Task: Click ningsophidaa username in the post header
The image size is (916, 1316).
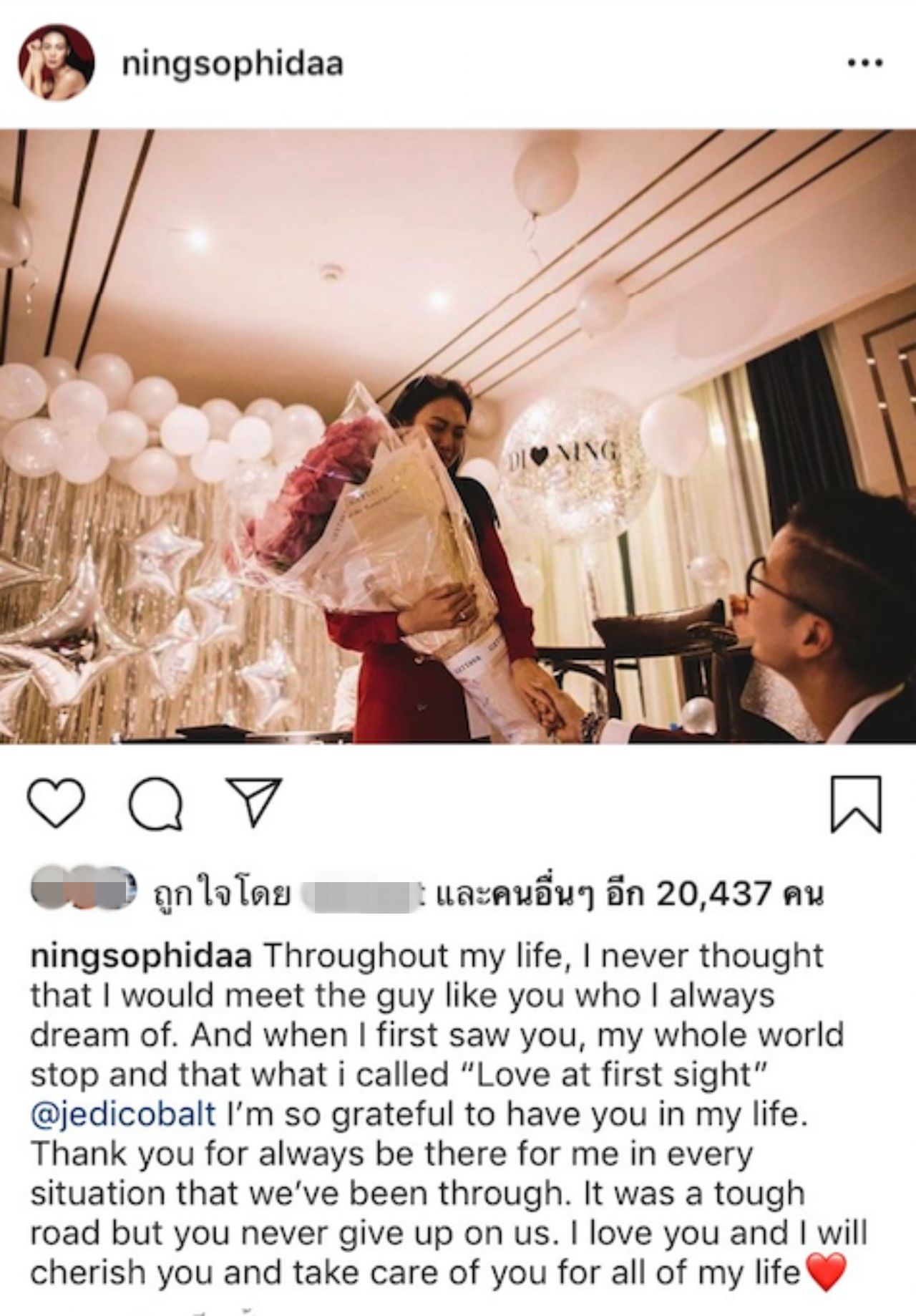Action: (233, 64)
